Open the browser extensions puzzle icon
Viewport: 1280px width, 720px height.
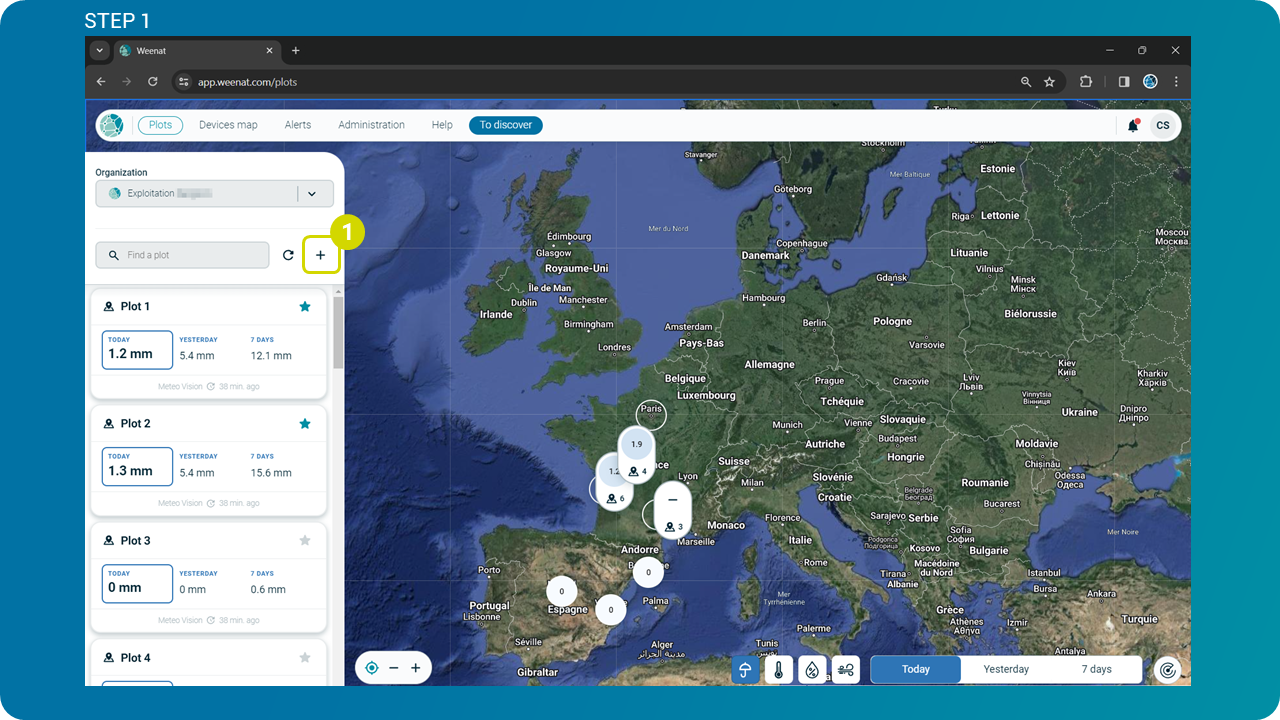pyautogui.click(x=1086, y=82)
